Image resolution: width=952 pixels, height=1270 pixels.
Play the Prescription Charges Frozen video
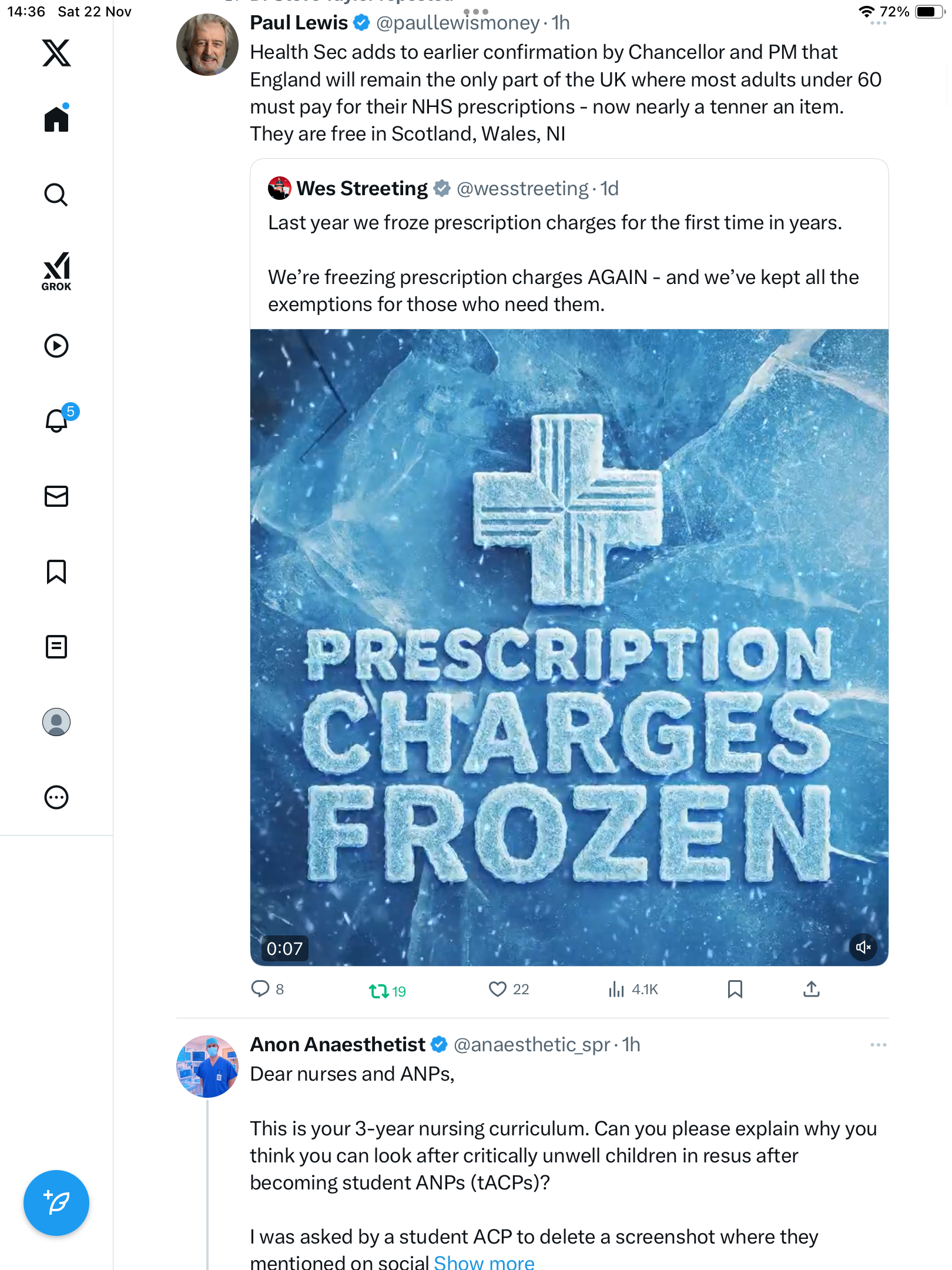click(569, 647)
